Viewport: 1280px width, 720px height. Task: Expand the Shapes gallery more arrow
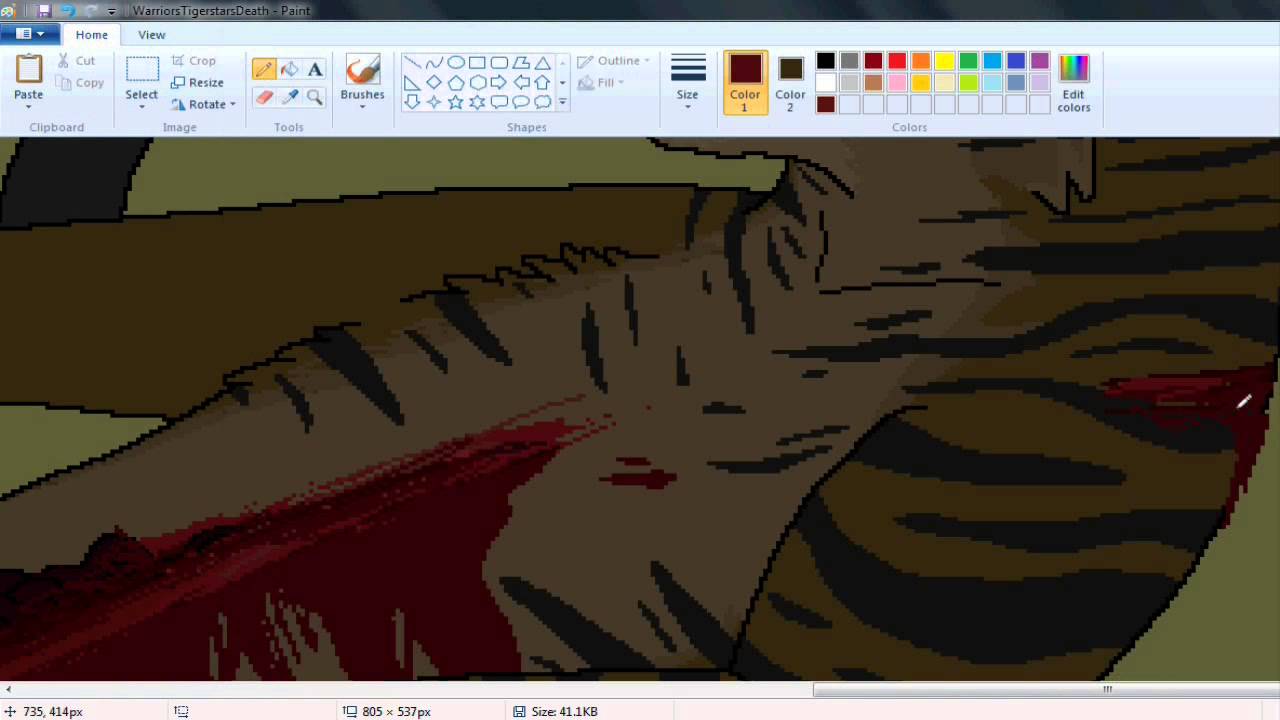(562, 102)
